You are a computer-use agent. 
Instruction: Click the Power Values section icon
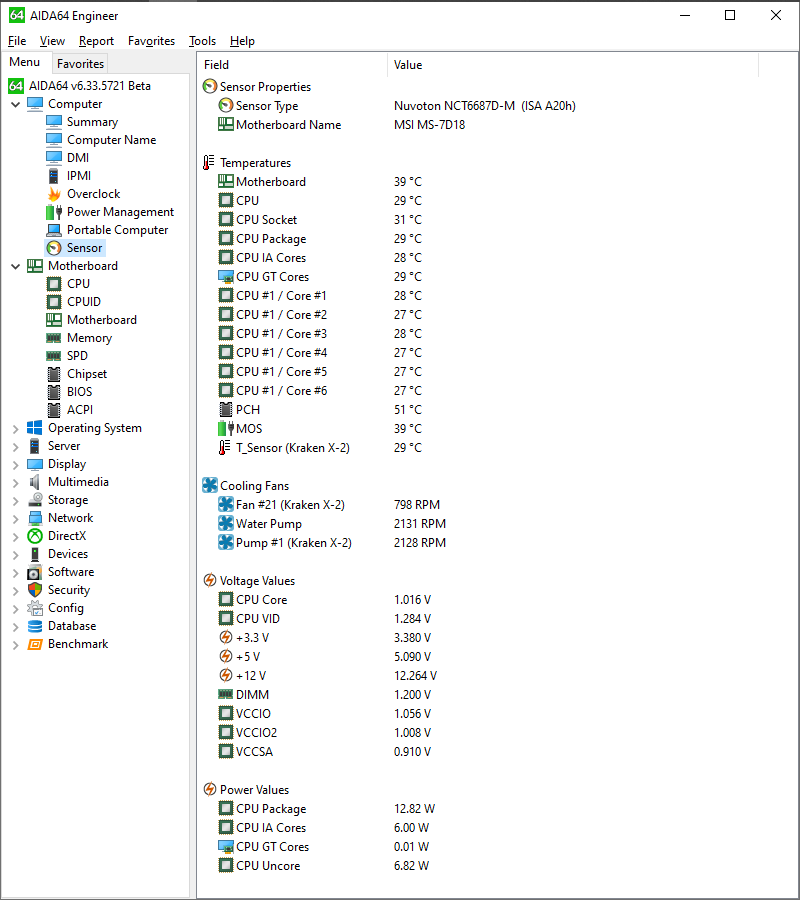coord(210,789)
